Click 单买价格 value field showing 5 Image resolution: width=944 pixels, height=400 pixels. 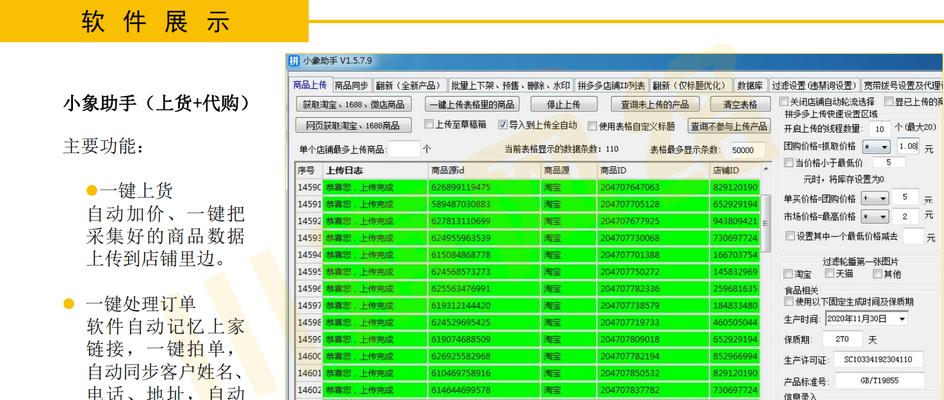coord(905,198)
